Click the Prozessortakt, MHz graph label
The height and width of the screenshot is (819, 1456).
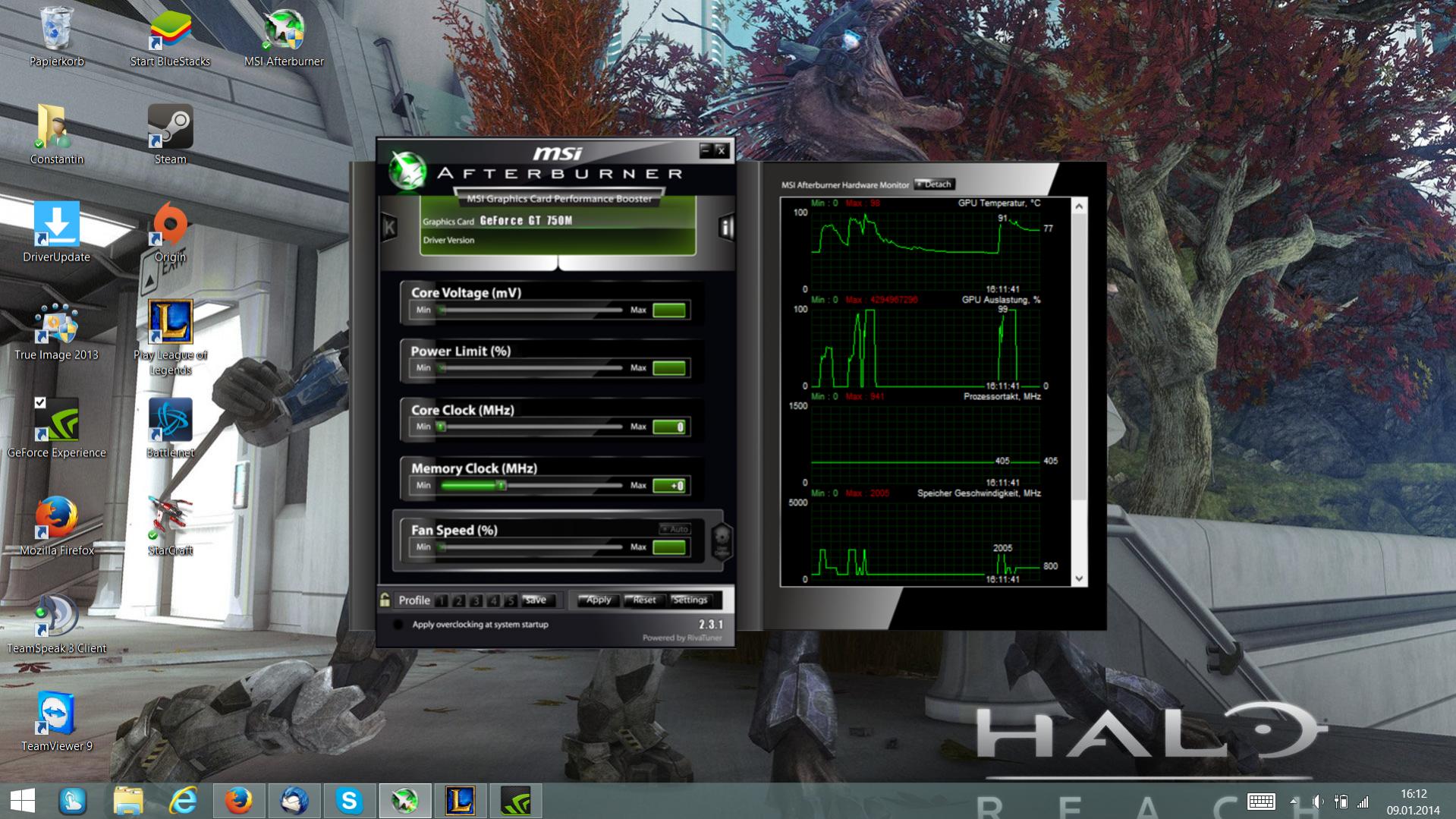pyautogui.click(x=1002, y=397)
